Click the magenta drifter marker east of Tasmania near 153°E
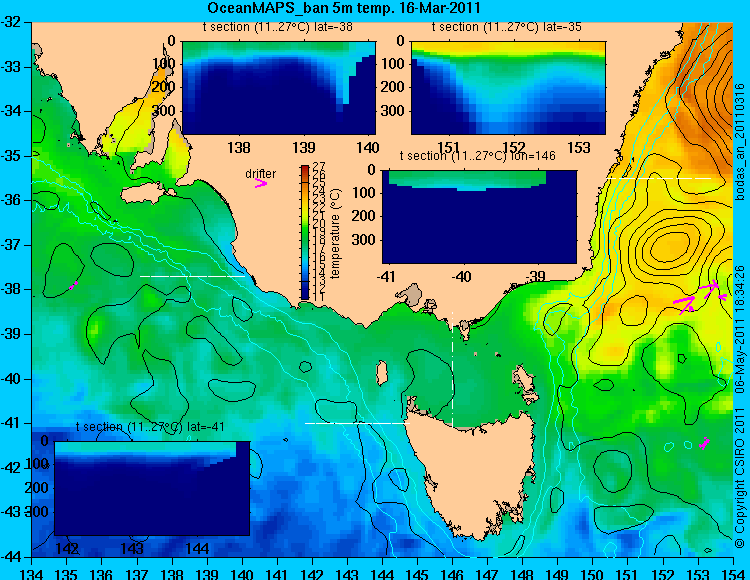This screenshot has height=580, width=750. click(x=704, y=443)
